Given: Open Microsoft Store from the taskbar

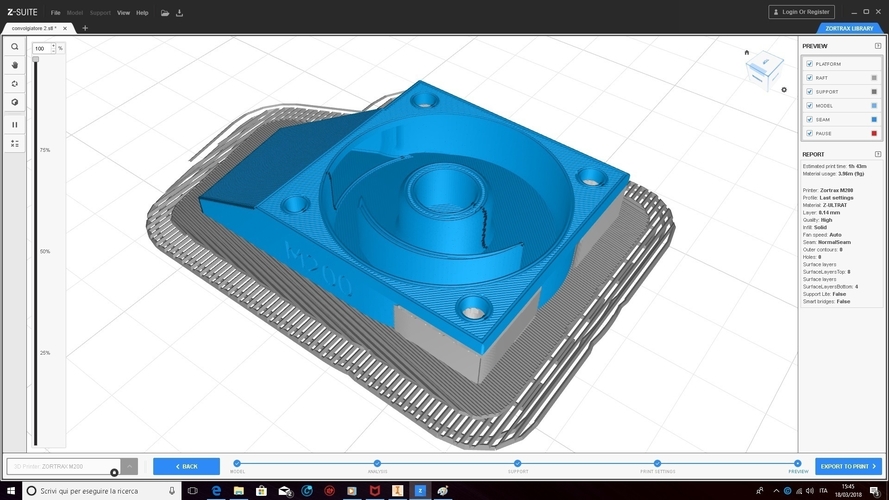Looking at the screenshot, I should (x=261, y=490).
